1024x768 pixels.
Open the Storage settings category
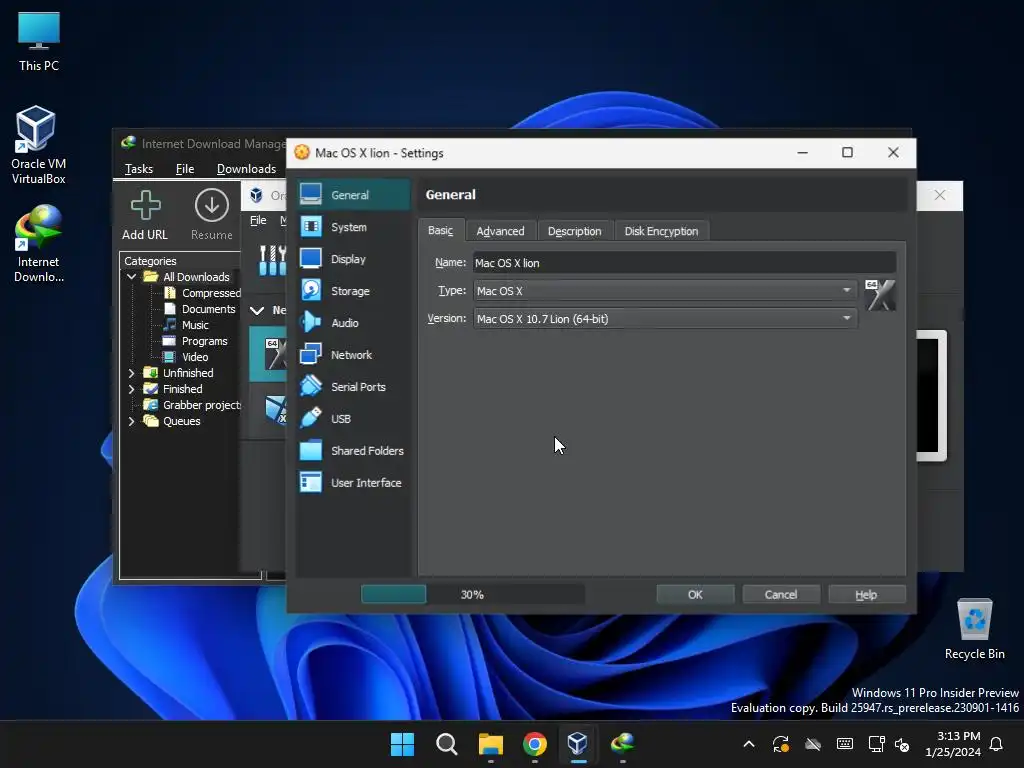[354, 291]
